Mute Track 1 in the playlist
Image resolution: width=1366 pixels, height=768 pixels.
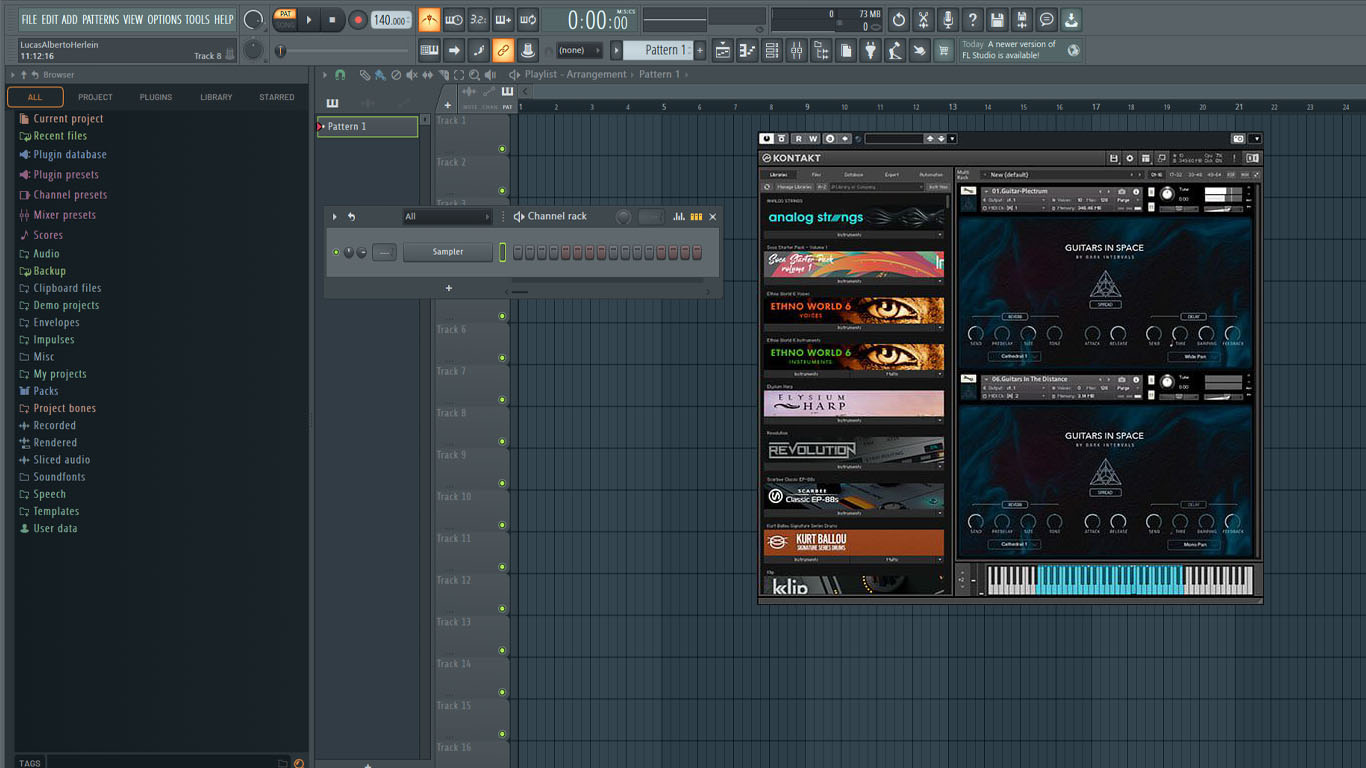(x=502, y=149)
